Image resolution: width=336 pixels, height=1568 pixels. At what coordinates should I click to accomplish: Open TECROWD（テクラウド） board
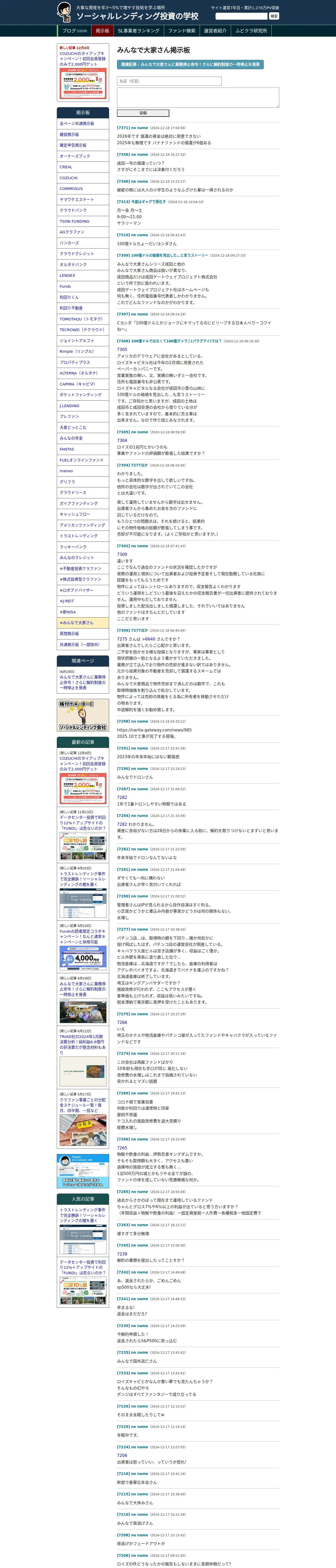click(83, 330)
